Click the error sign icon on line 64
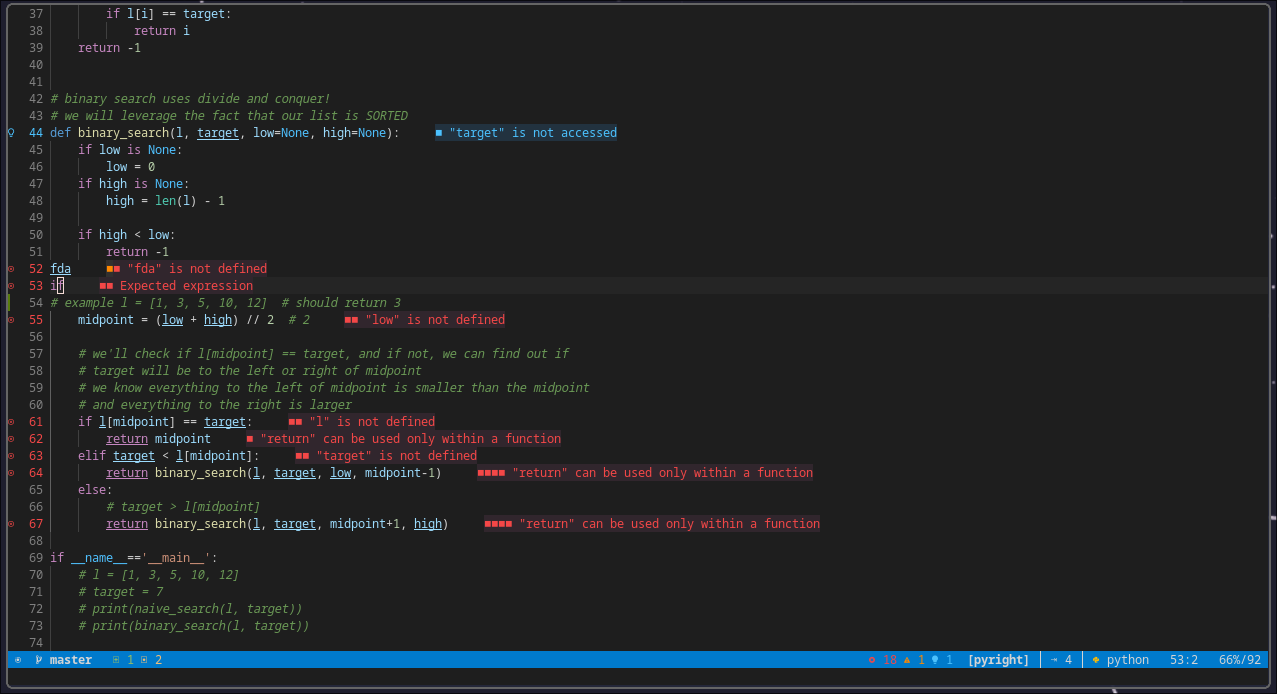Screen dimensions: 1277x694 [11, 473]
